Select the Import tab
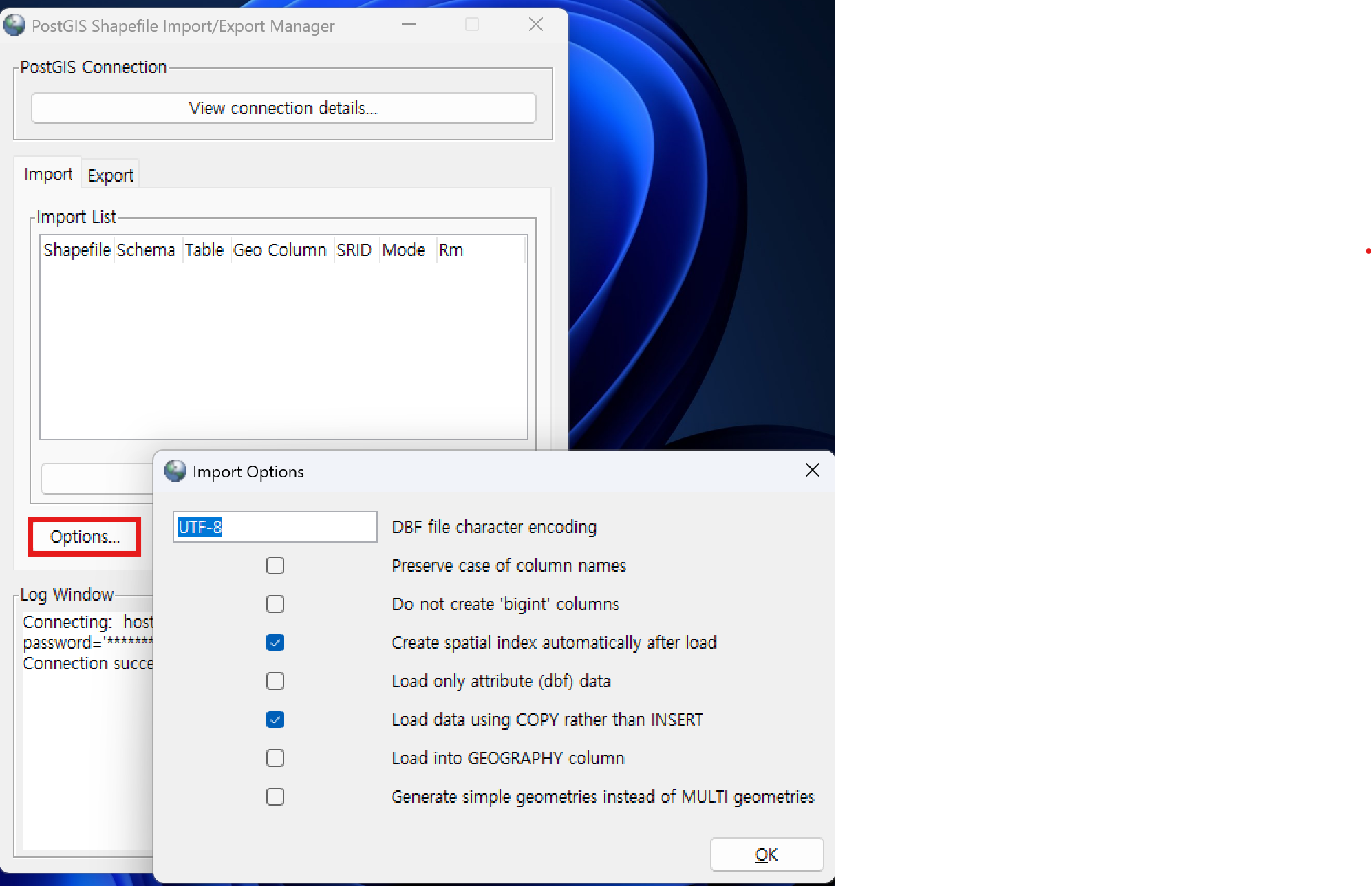Viewport: 1372px width, 886px height. 48,175
